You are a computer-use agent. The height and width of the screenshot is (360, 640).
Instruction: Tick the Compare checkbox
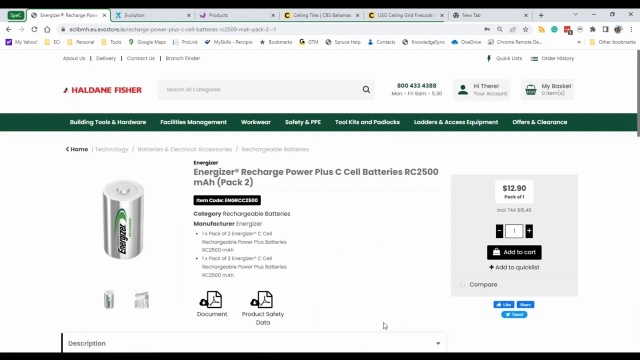click(x=462, y=284)
